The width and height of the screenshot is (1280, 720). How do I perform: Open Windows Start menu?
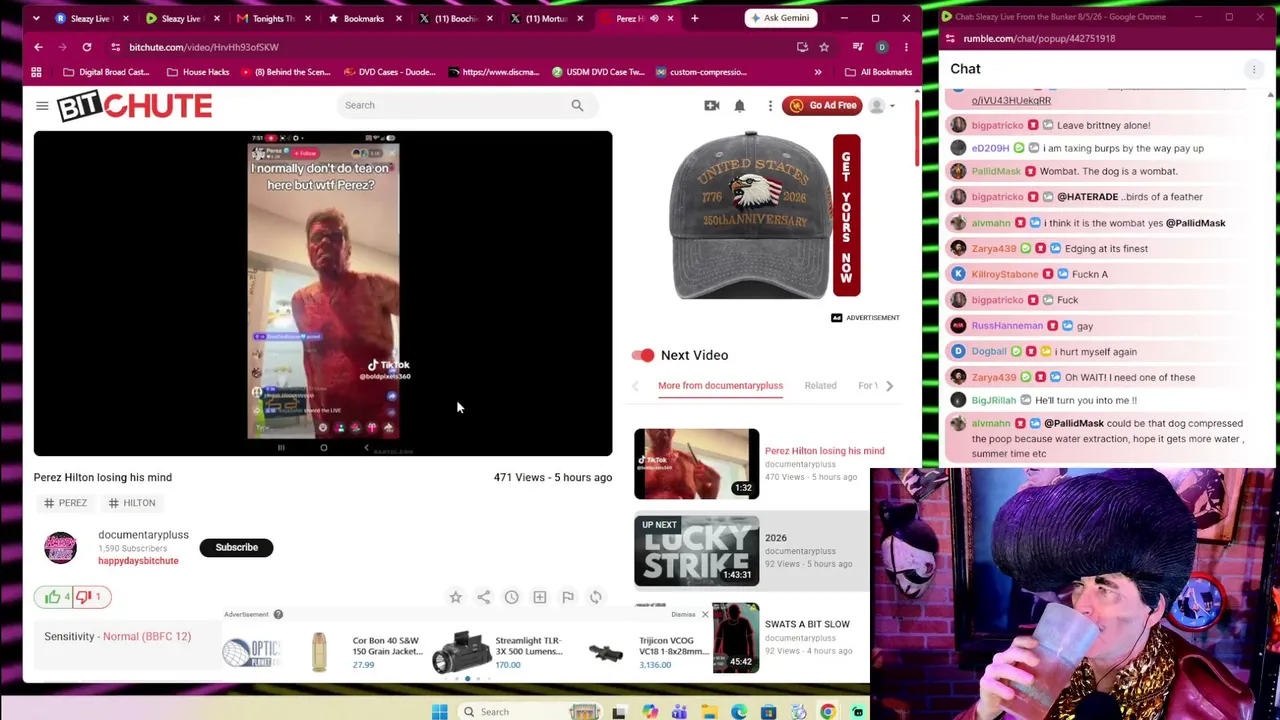pyautogui.click(x=440, y=711)
